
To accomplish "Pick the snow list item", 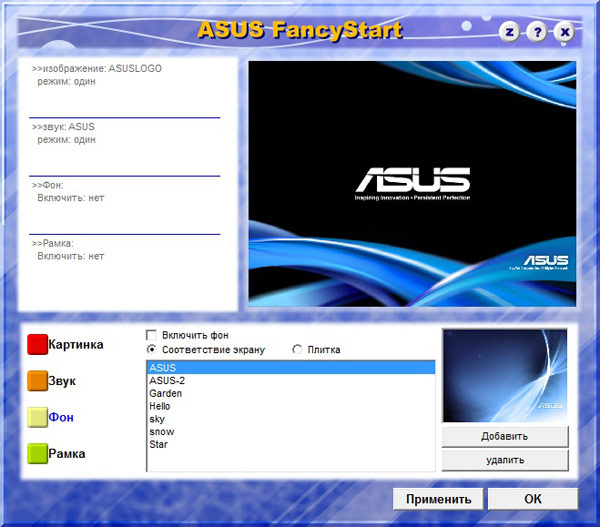I will pos(161,432).
